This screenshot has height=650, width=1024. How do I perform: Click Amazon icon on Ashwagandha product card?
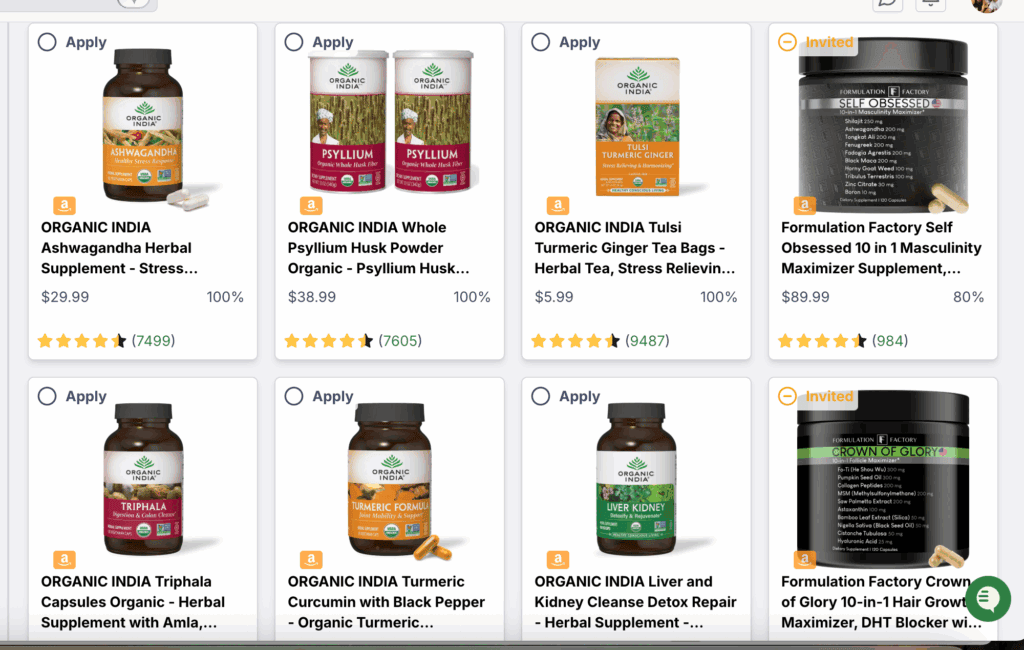pos(64,206)
